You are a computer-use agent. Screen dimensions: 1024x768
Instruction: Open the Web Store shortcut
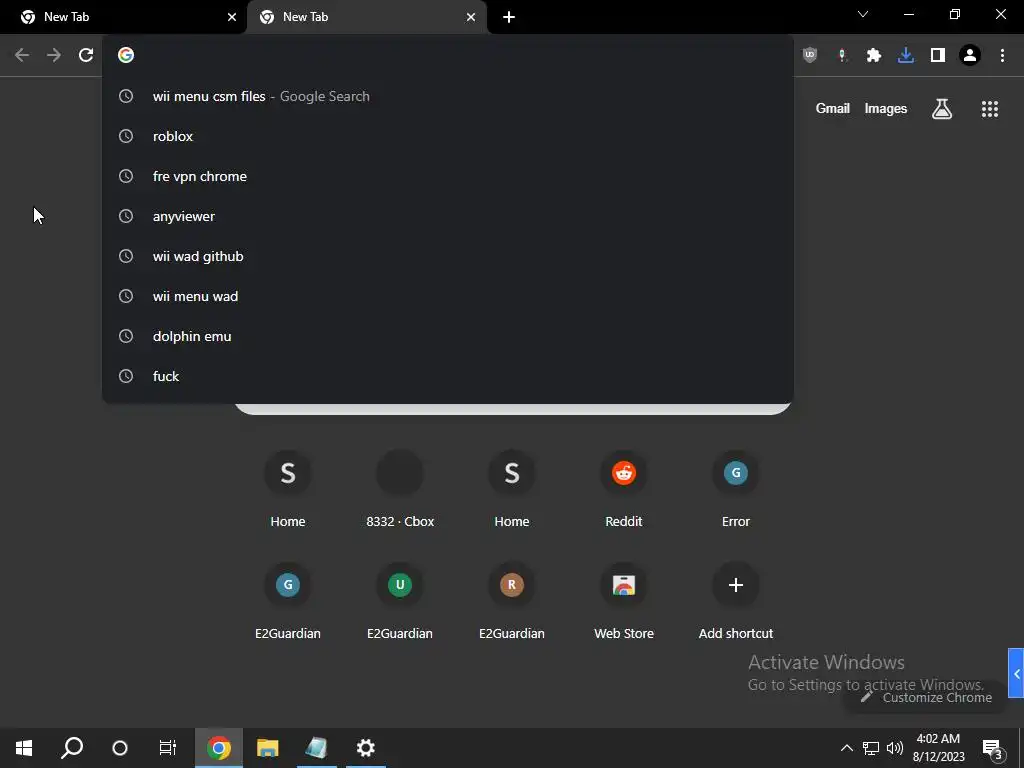tap(624, 599)
